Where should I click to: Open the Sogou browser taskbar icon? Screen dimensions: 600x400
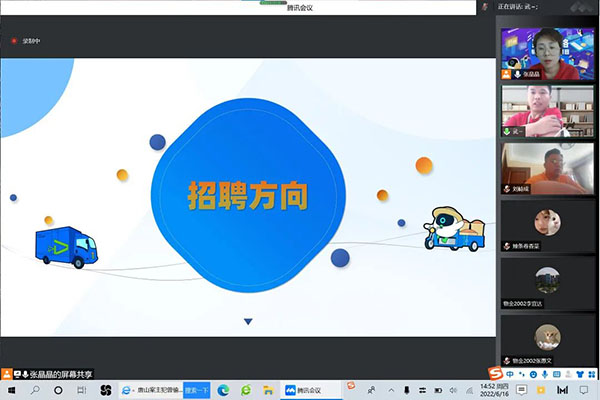[x=245, y=390]
